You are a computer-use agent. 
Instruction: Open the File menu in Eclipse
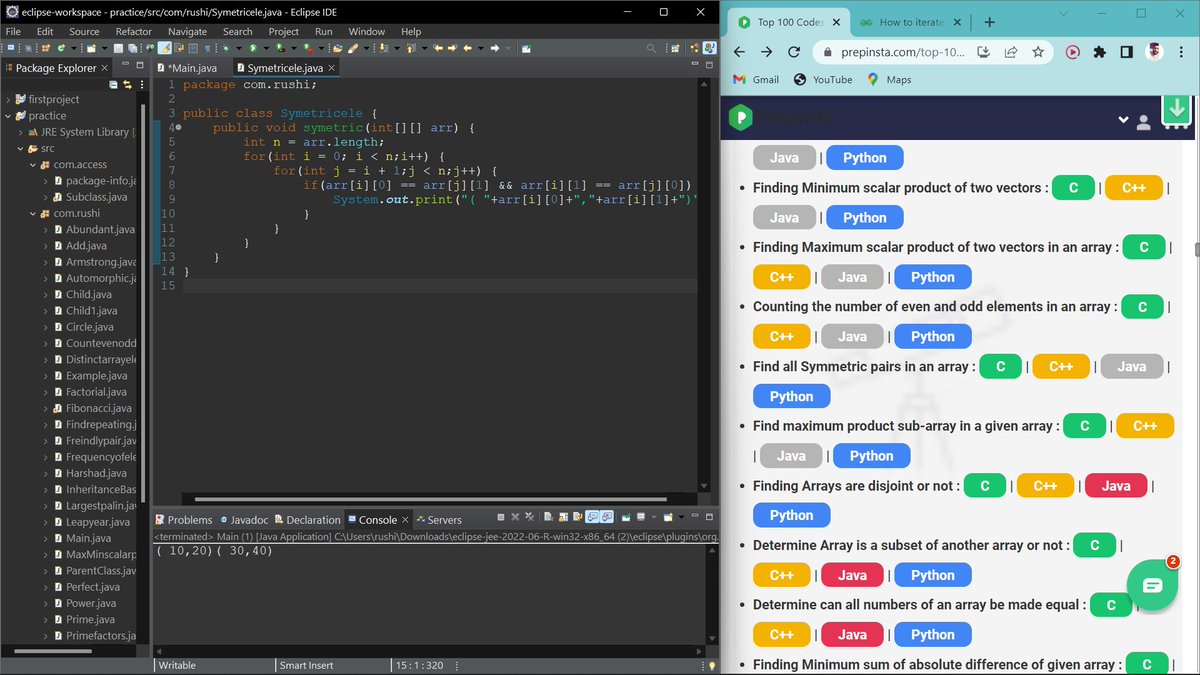[x=13, y=31]
